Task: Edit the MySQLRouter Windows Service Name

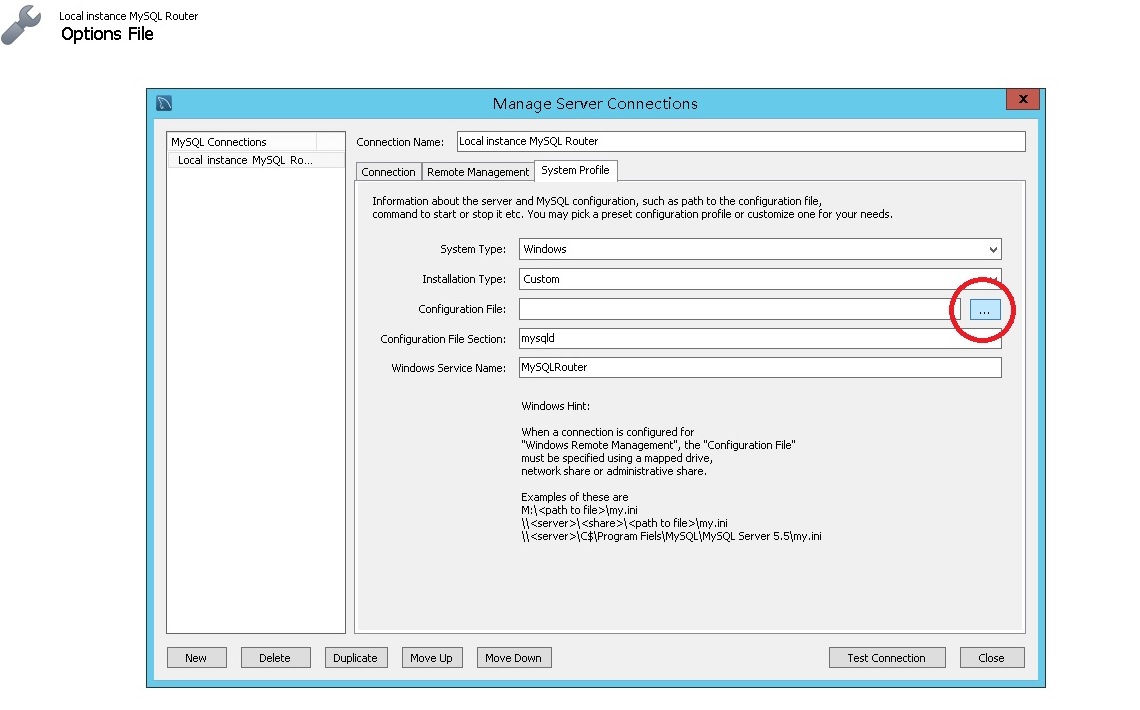Action: pyautogui.click(x=758, y=367)
